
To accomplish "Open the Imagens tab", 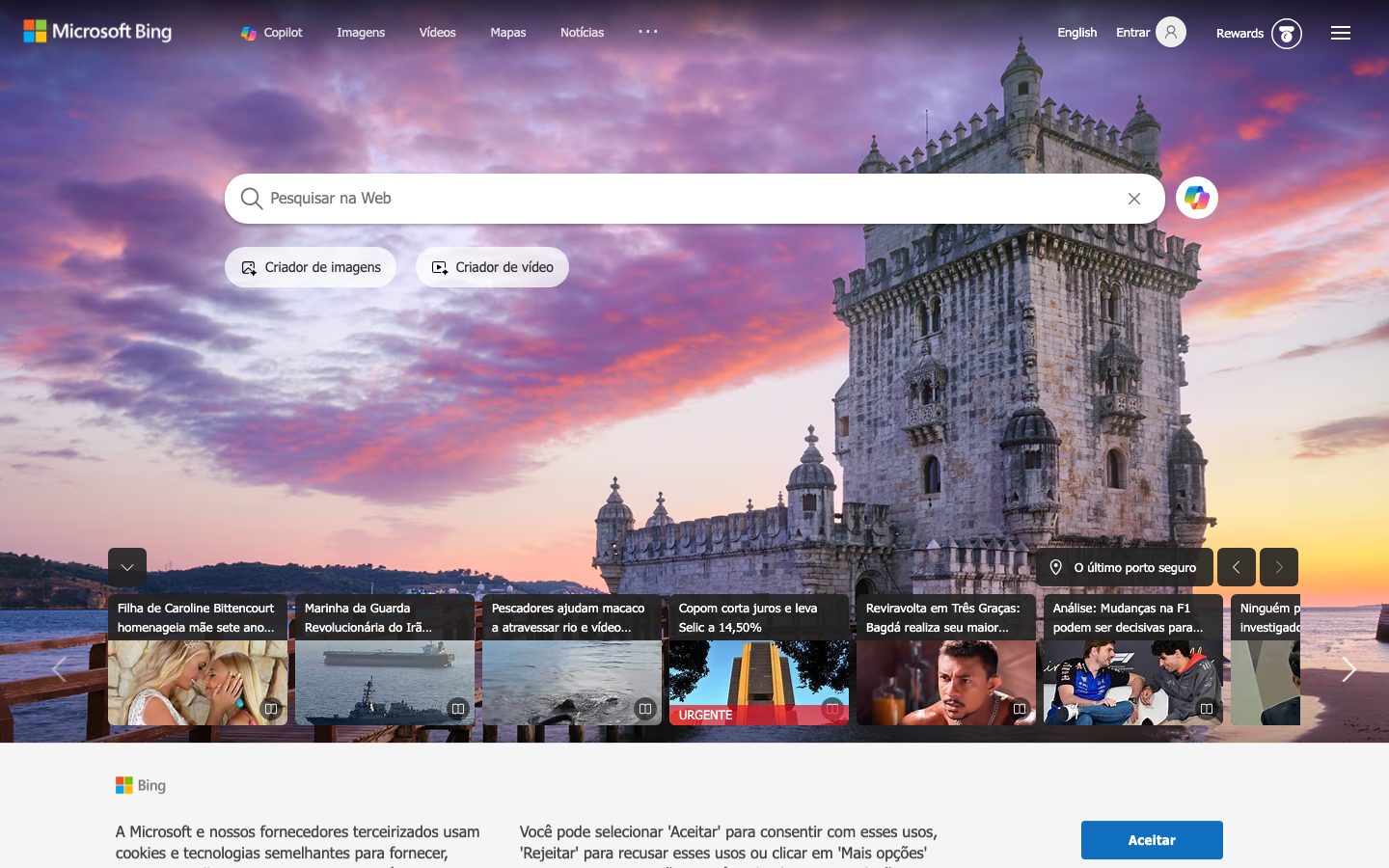I will (361, 33).
